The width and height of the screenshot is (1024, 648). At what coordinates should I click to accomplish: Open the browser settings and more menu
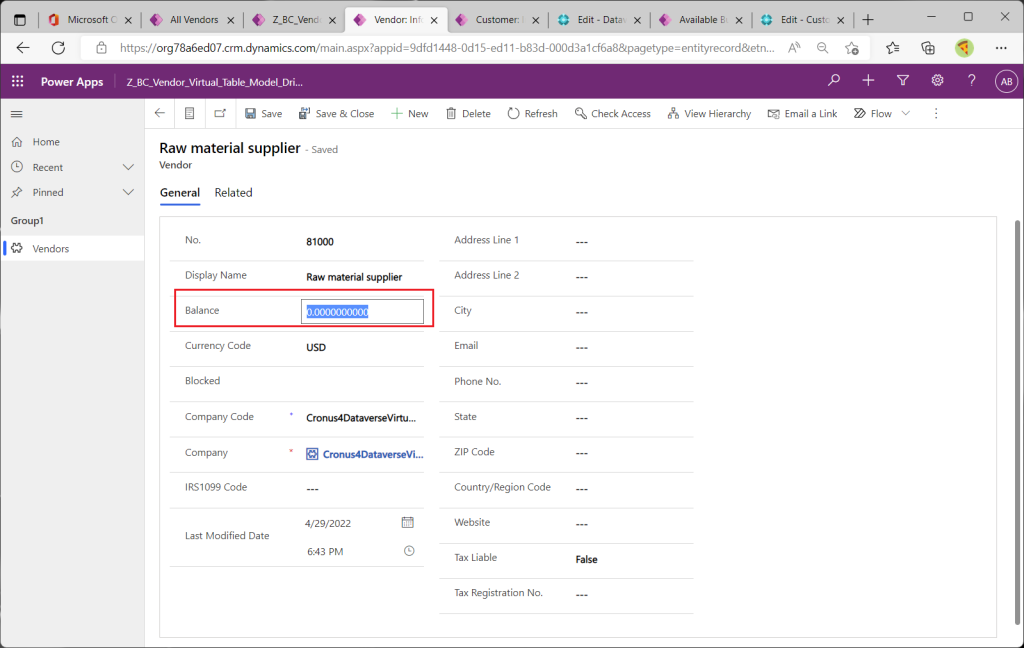click(x=1001, y=48)
